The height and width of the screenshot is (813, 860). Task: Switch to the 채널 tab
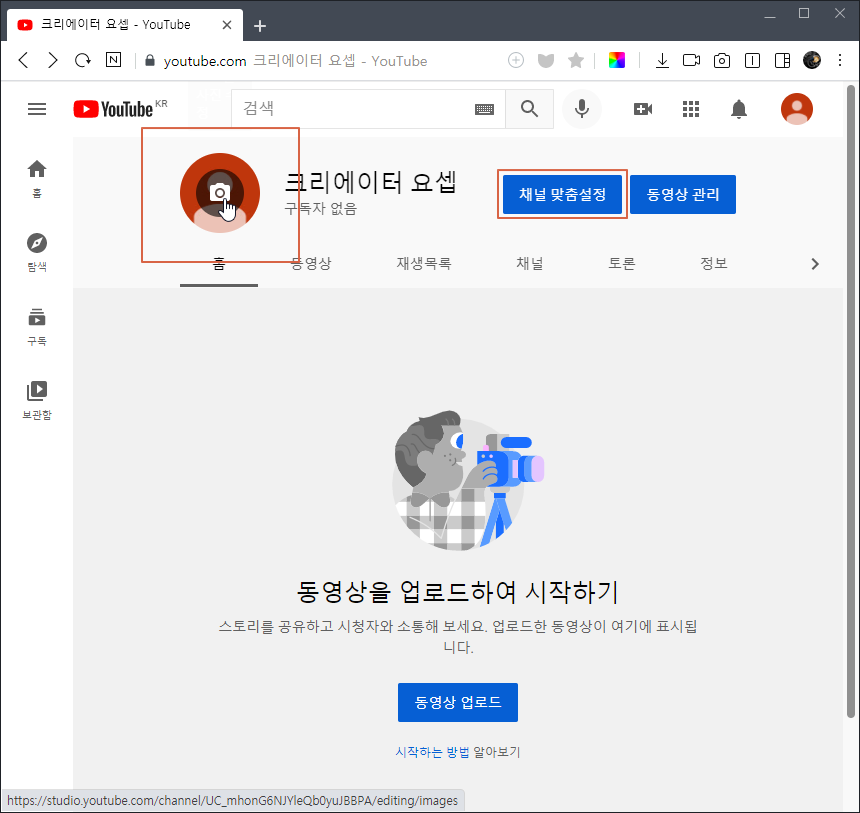click(530, 264)
